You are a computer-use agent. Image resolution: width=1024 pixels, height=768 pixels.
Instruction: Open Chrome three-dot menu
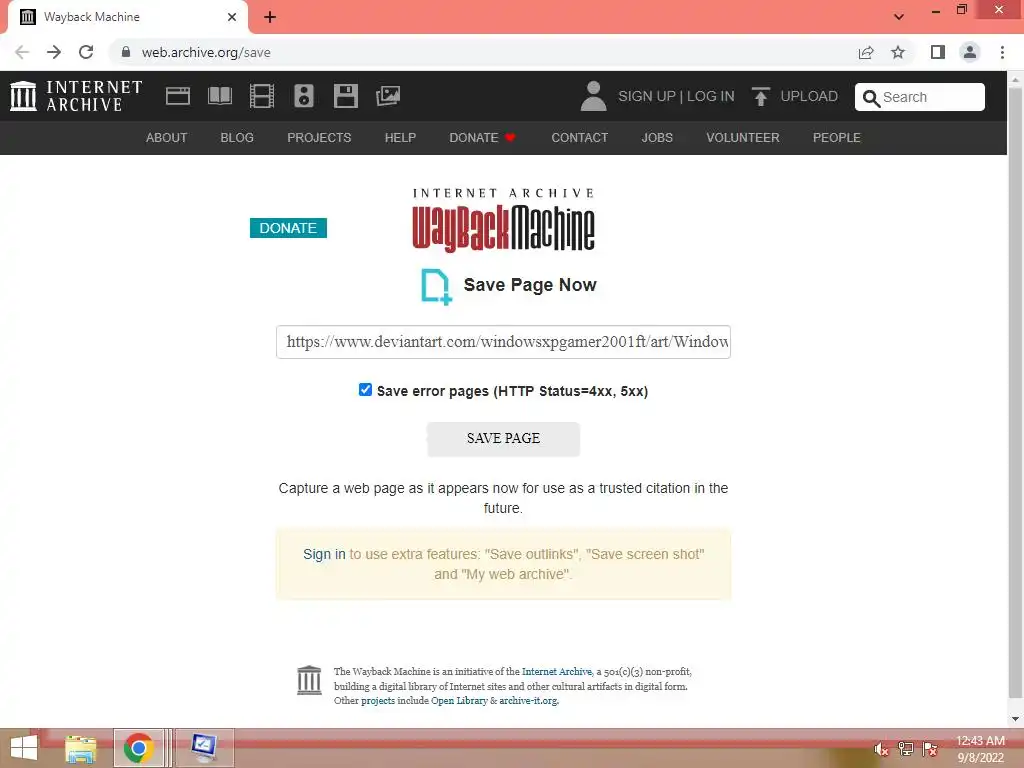pos(1002,52)
